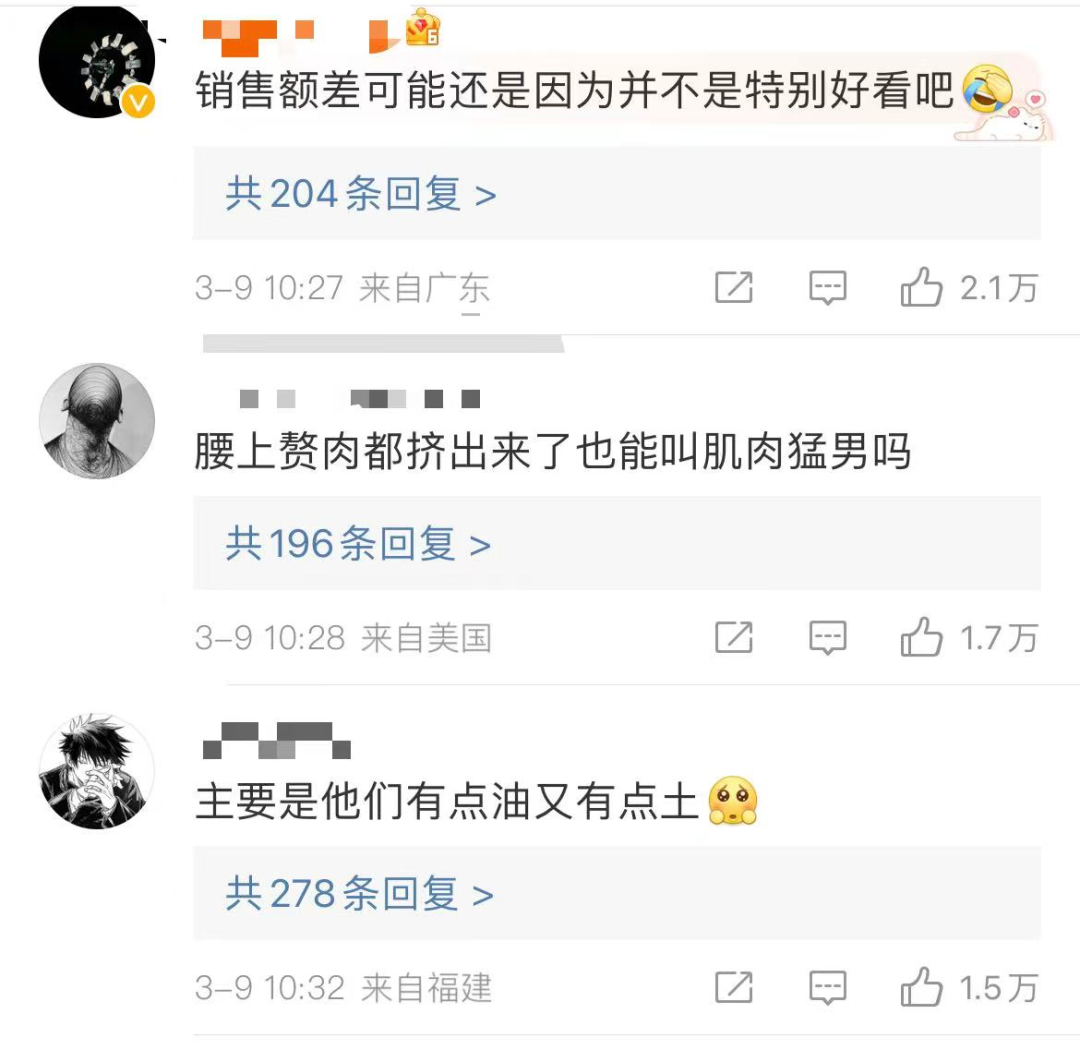The height and width of the screenshot is (1050, 1080).
Task: Reply to the 3-9 10:27 comment
Action: [x=827, y=288]
